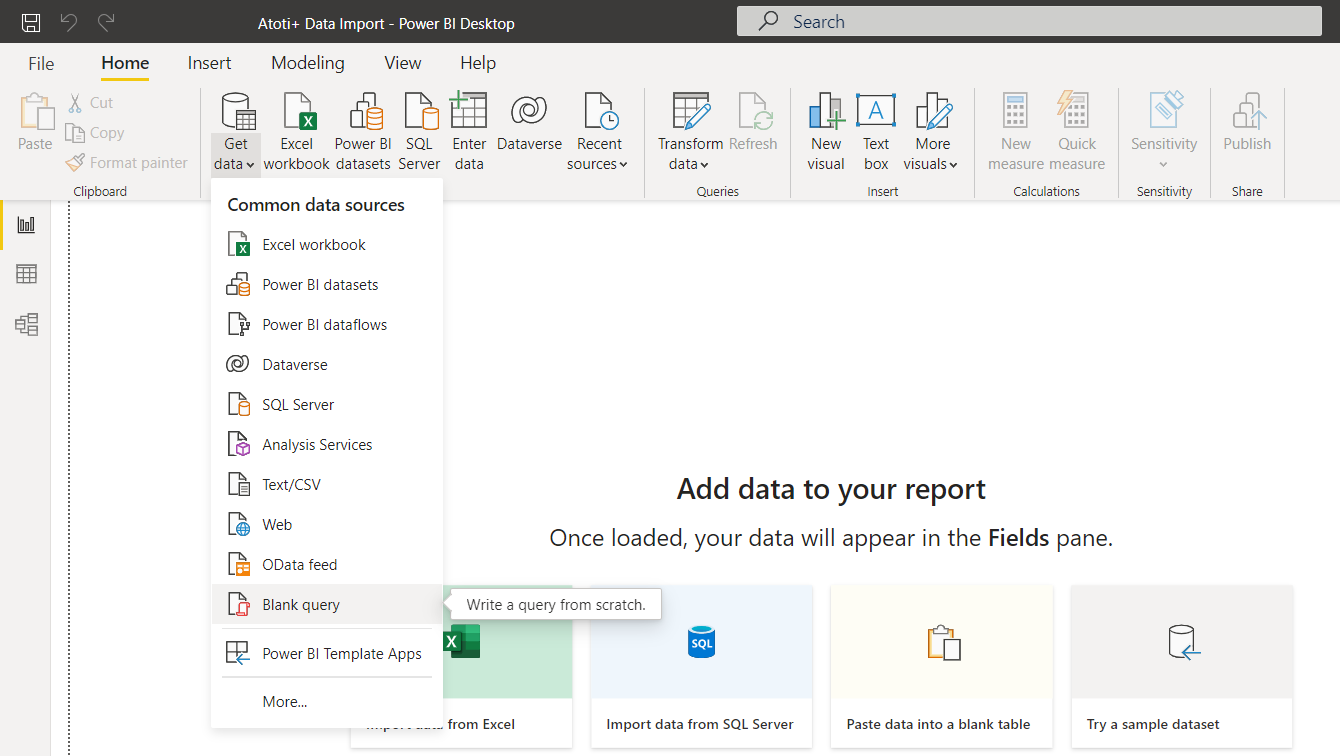Viewport: 1340px width, 756px height.
Task: Switch to Data view in left sidebar
Action: tap(27, 274)
